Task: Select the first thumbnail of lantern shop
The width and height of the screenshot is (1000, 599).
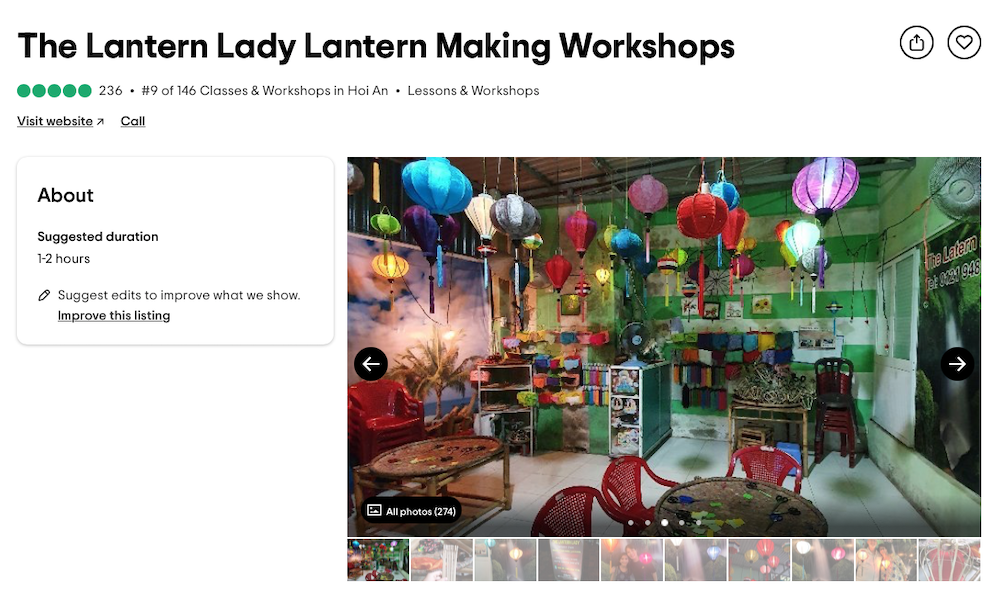Action: [x=378, y=559]
